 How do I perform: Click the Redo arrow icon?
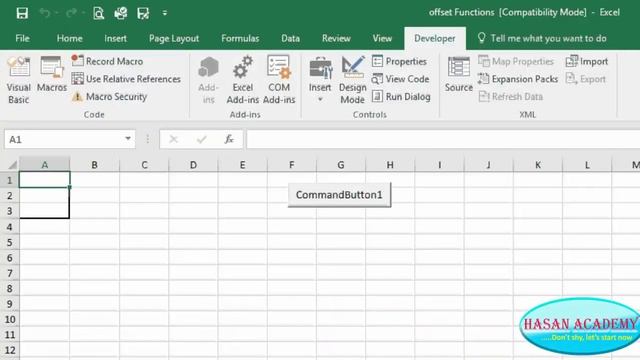(x=71, y=13)
